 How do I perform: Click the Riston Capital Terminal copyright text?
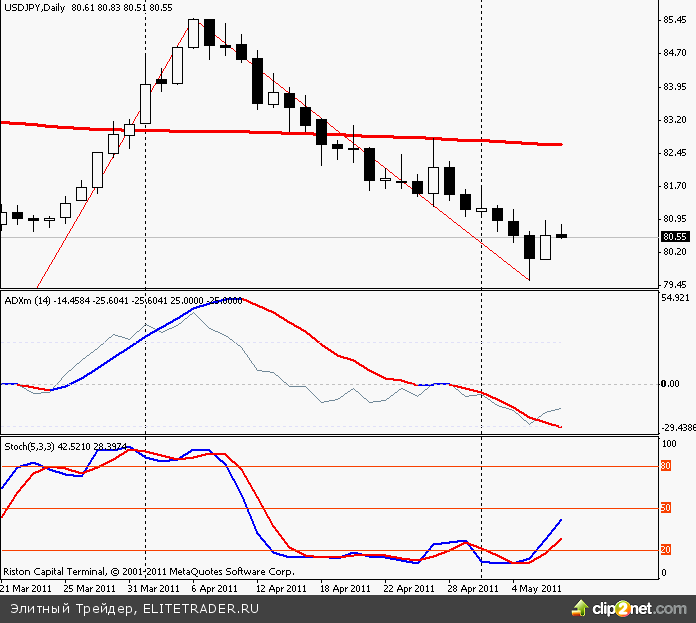tap(148, 572)
